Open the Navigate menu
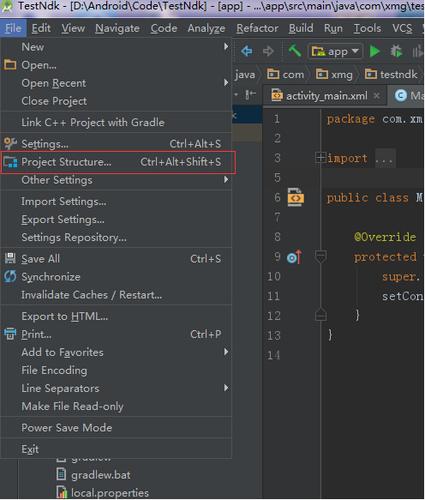Image resolution: width=425 pixels, height=500 pixels. tap(117, 28)
